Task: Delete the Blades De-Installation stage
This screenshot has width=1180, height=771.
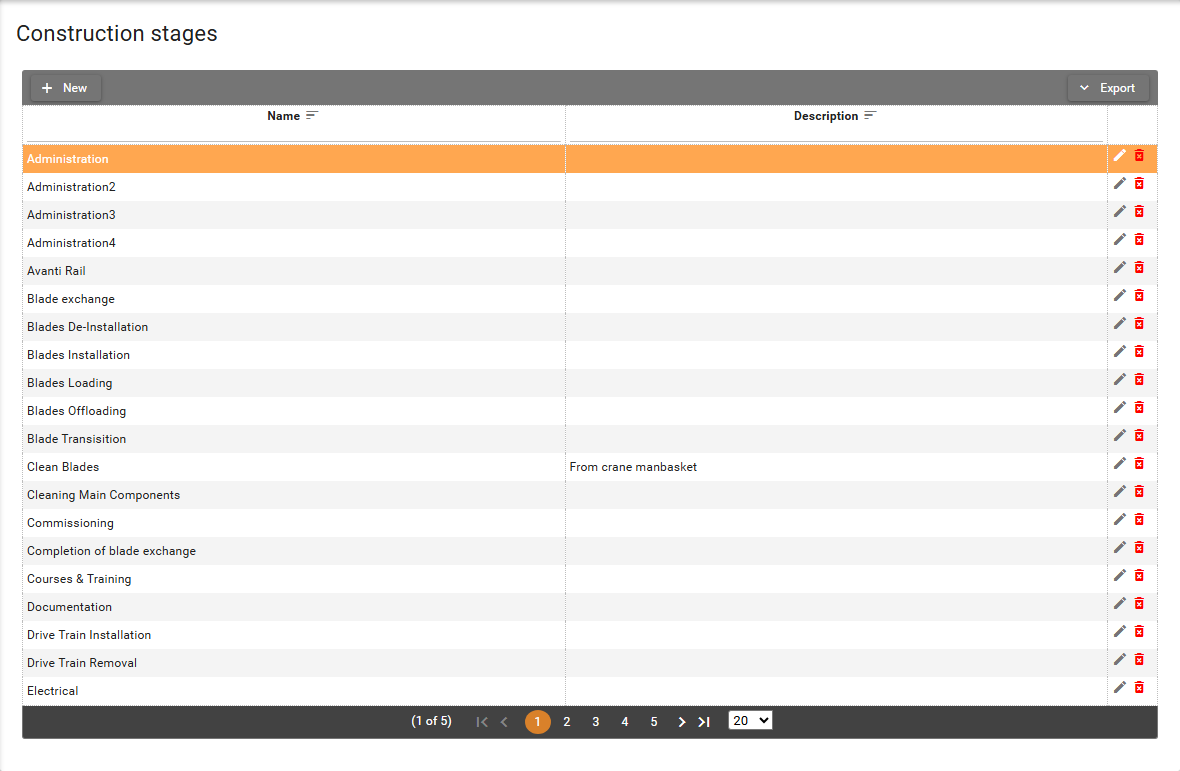Action: (x=1139, y=323)
